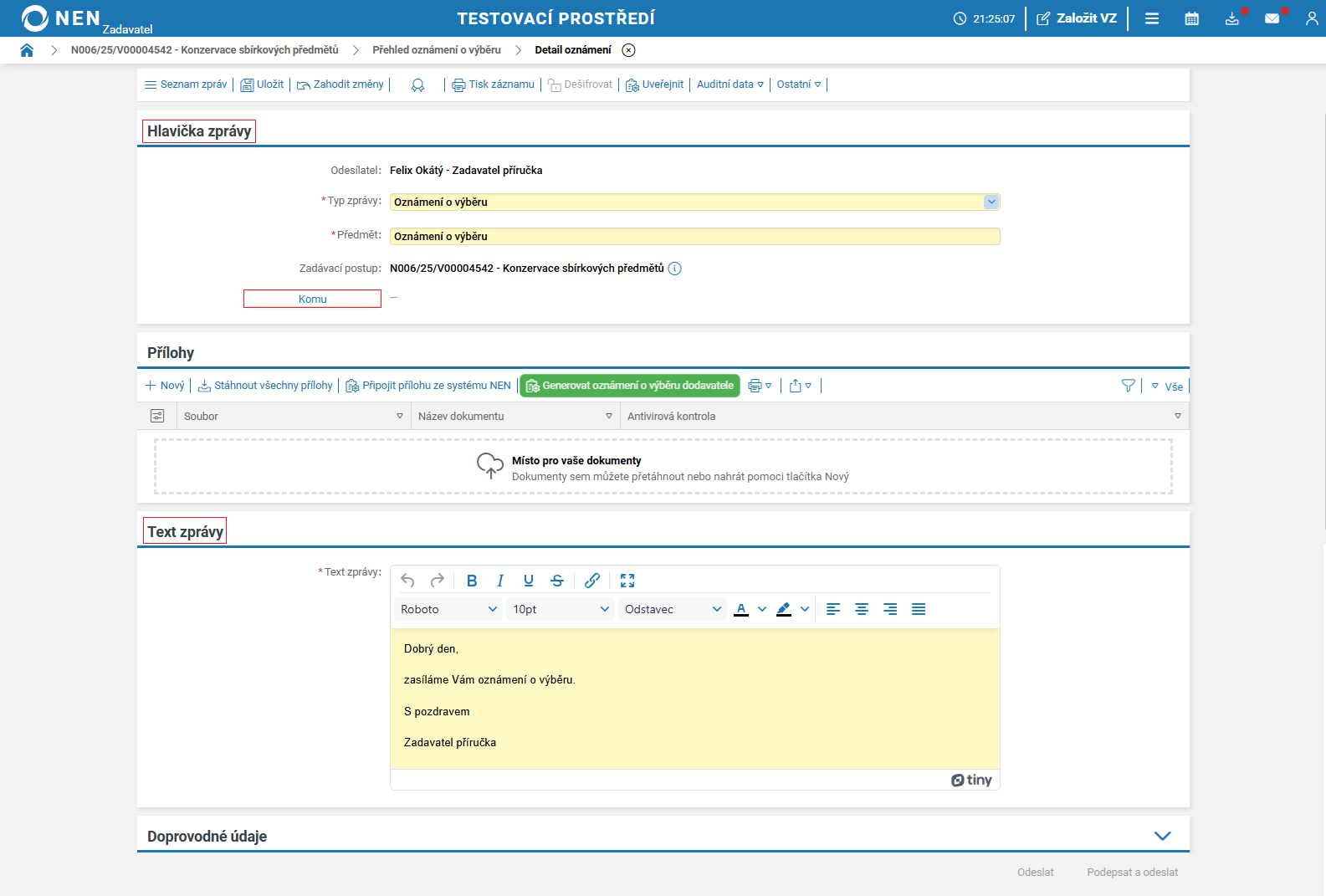Viewport: 1326px width, 896px height.
Task: Expand editor to fullscreen
Action: 627,581
